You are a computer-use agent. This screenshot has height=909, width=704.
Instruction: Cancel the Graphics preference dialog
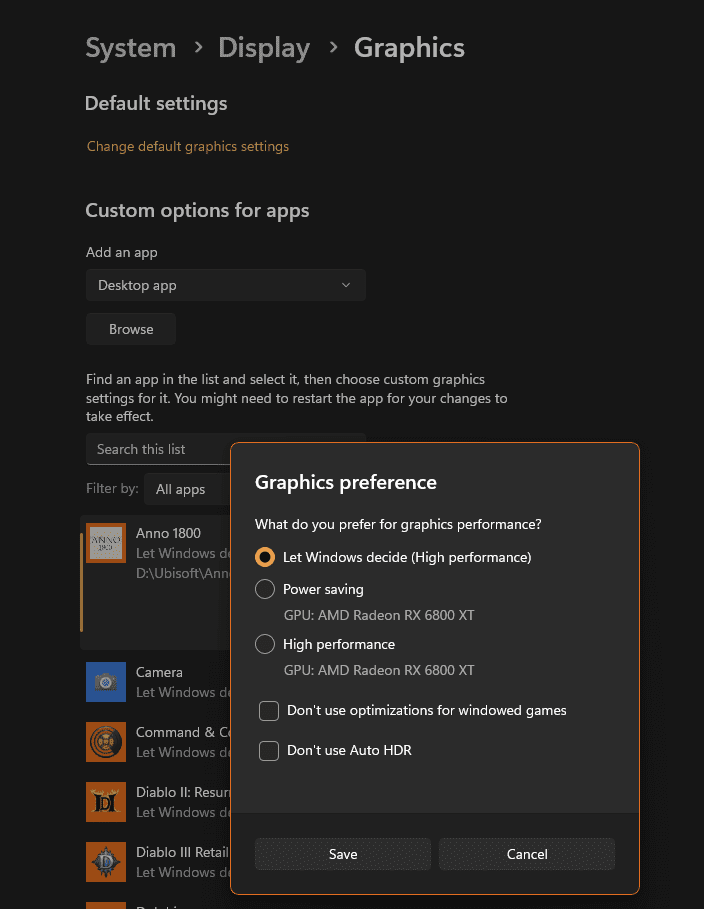(527, 854)
